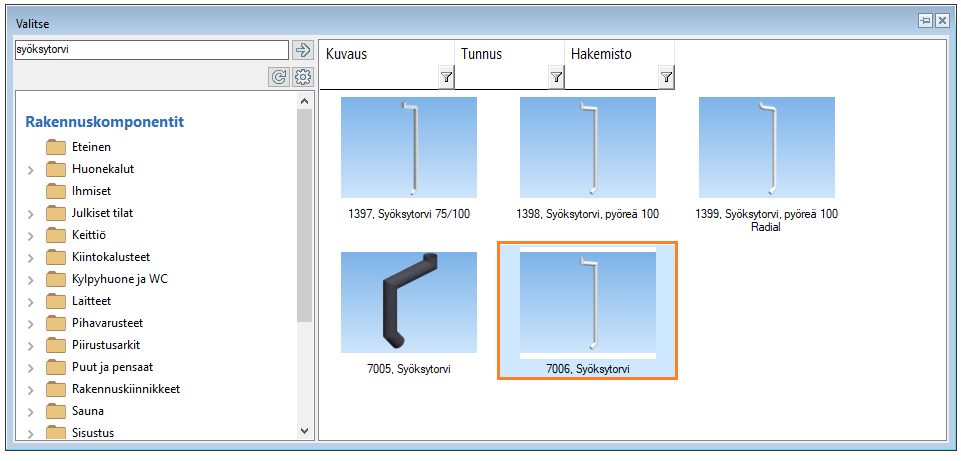This screenshot has width=961, height=461.
Task: Expand the Keittiö tree node
Action: coord(31,236)
